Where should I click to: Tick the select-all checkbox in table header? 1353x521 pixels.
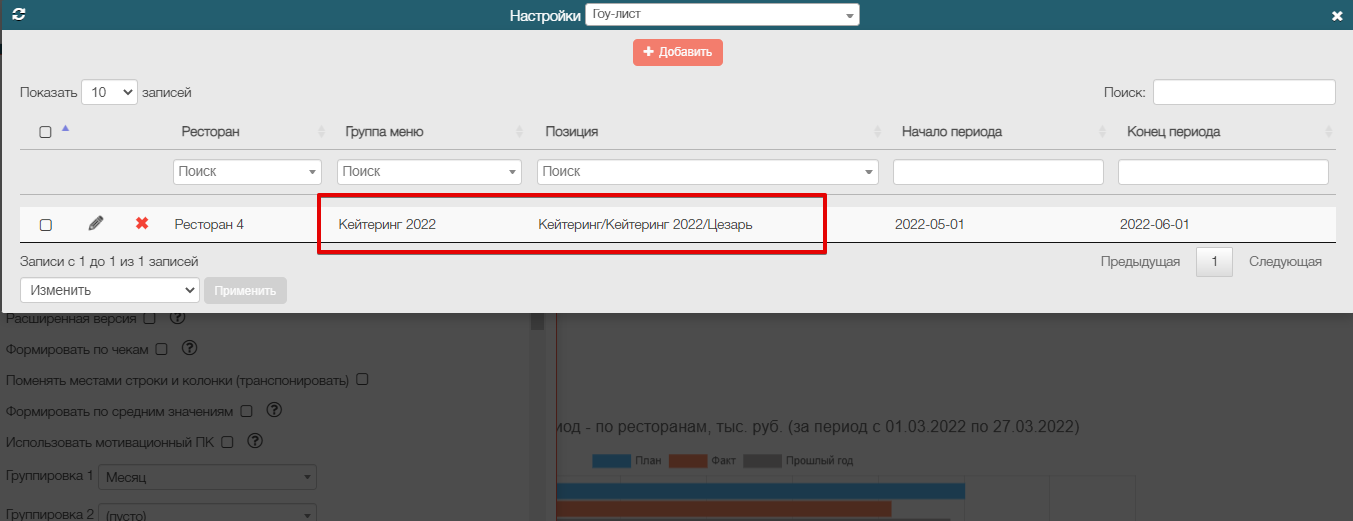click(x=45, y=132)
